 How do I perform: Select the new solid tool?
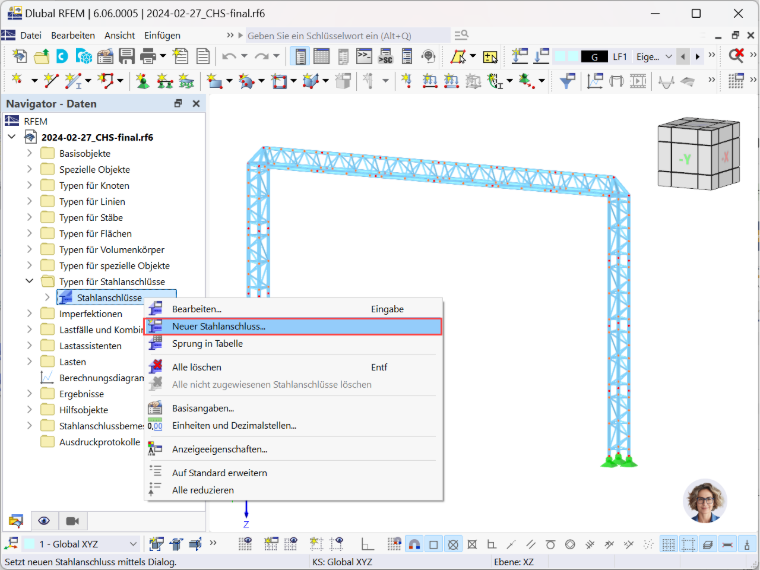click(x=311, y=80)
